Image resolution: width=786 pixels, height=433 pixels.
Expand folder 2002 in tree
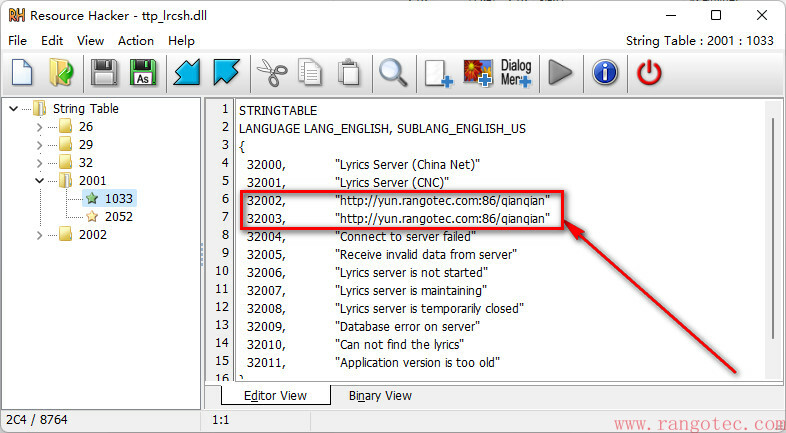click(x=40, y=235)
